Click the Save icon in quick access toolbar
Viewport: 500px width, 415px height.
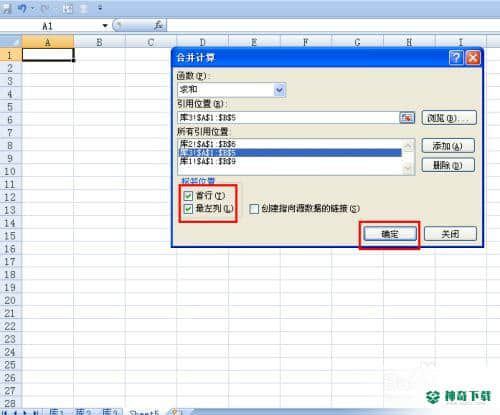[x=6, y=8]
